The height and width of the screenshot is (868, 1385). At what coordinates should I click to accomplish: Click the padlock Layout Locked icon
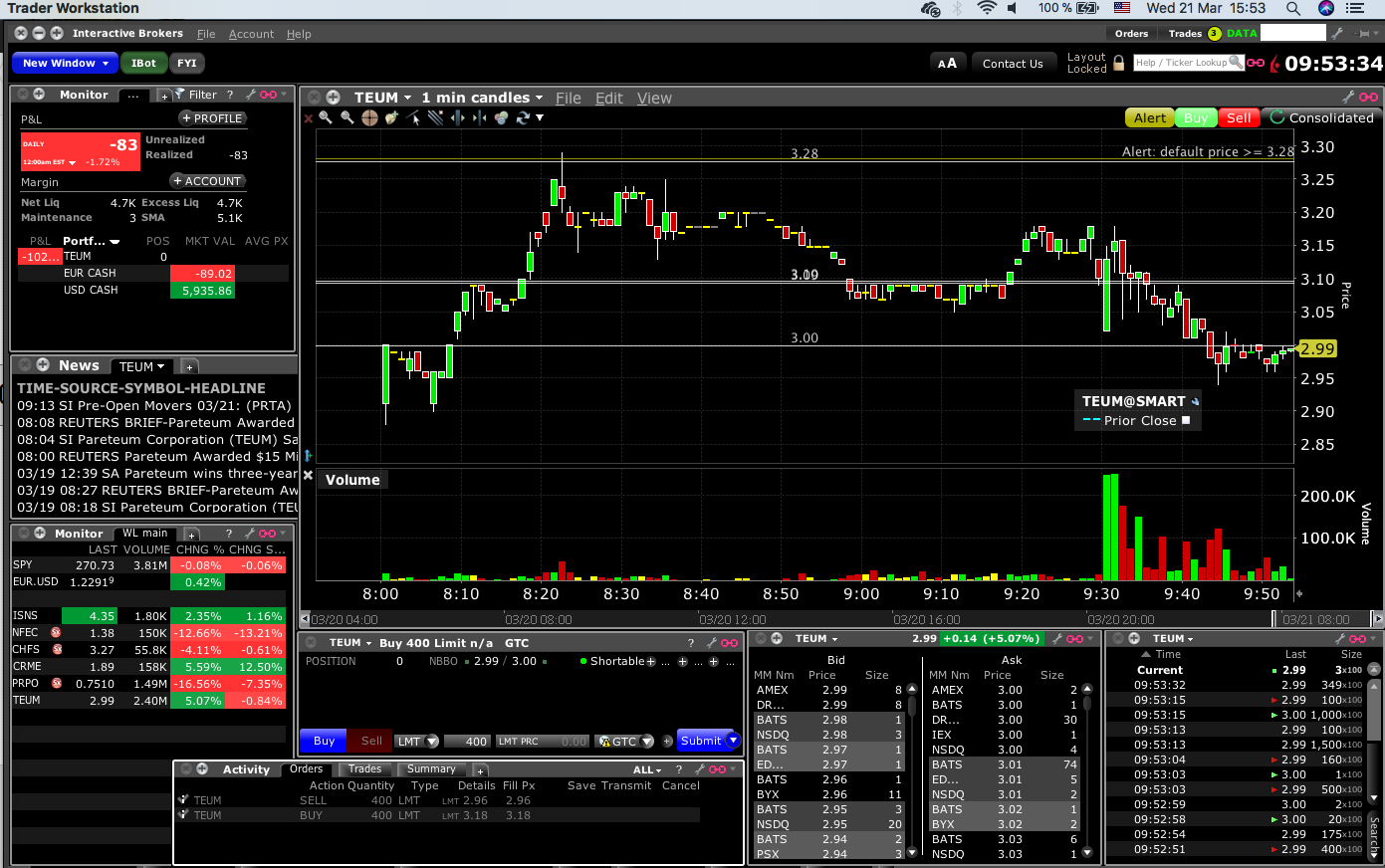1119,63
